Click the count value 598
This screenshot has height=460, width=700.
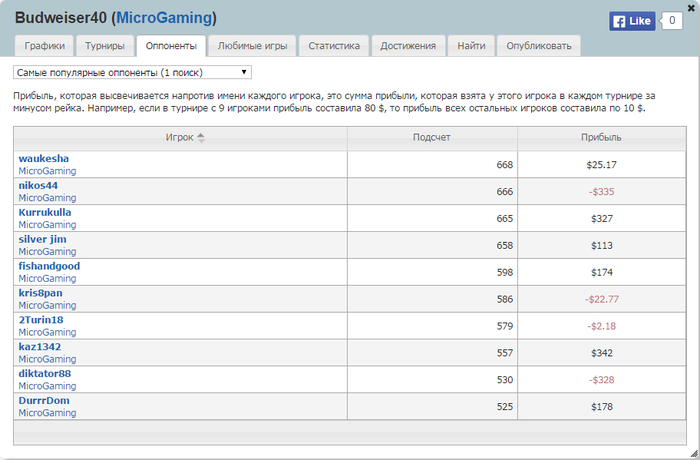(x=504, y=272)
